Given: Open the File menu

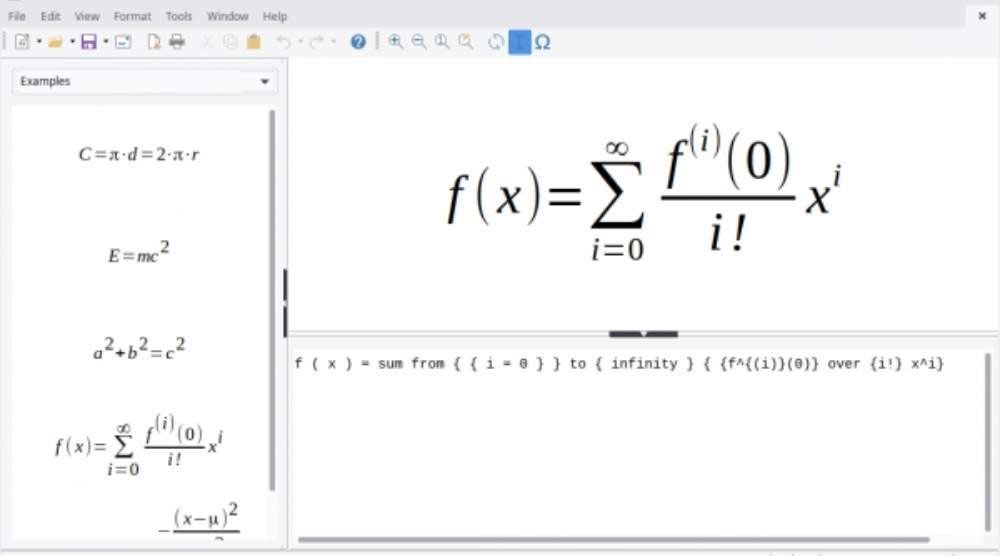Looking at the screenshot, I should pos(17,16).
